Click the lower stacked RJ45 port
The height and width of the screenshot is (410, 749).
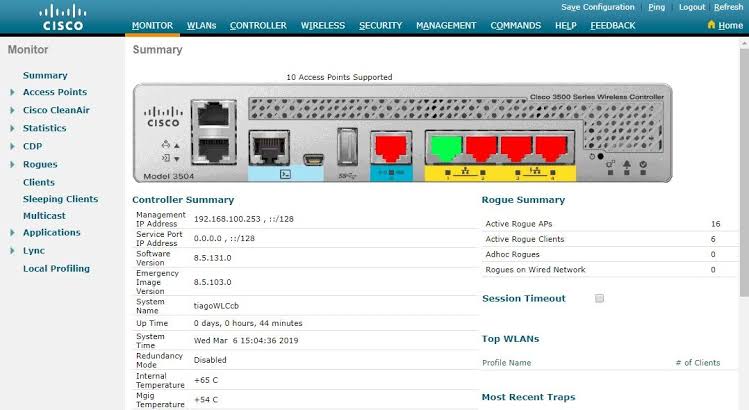click(x=214, y=148)
